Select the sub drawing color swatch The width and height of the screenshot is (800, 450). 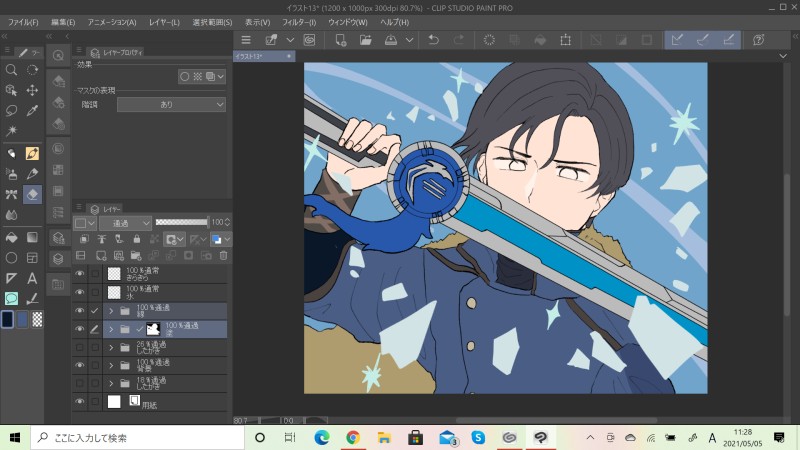click(x=22, y=319)
